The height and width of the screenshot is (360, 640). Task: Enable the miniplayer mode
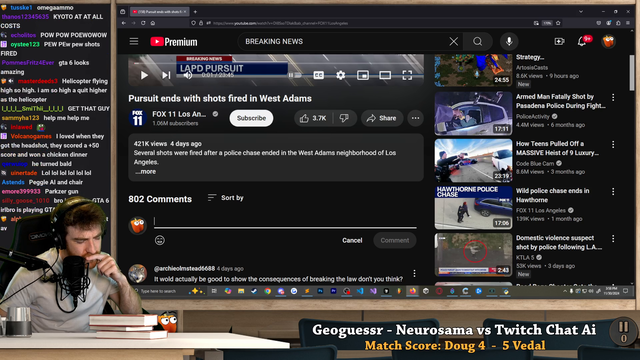(362, 75)
